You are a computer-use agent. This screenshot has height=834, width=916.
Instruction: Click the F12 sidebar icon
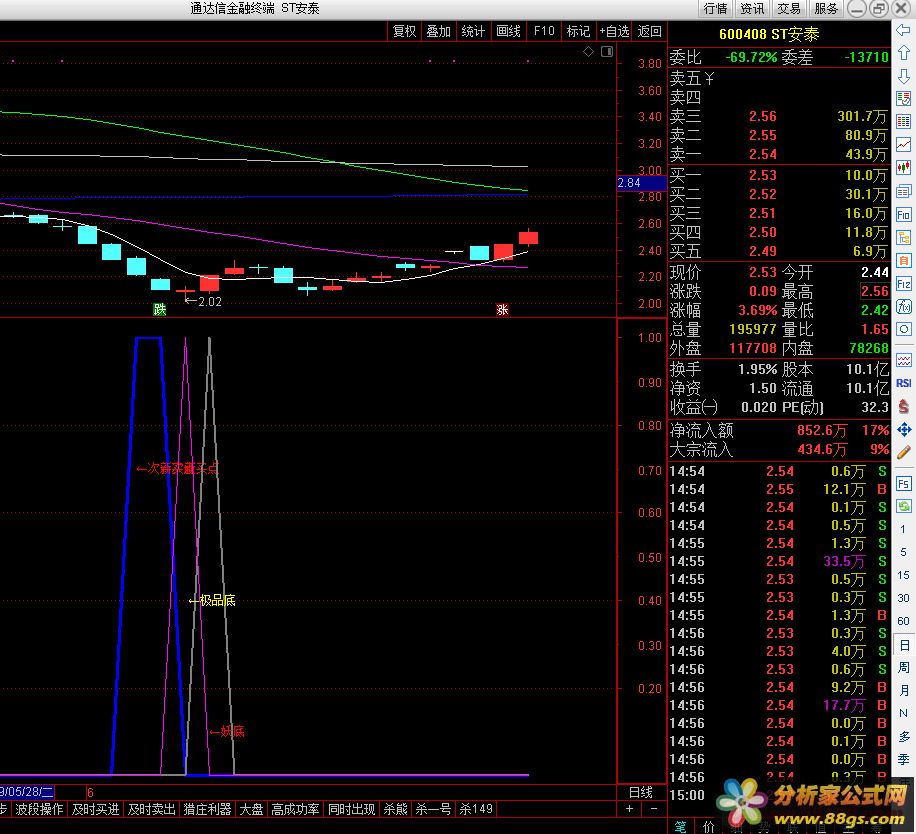click(x=904, y=284)
